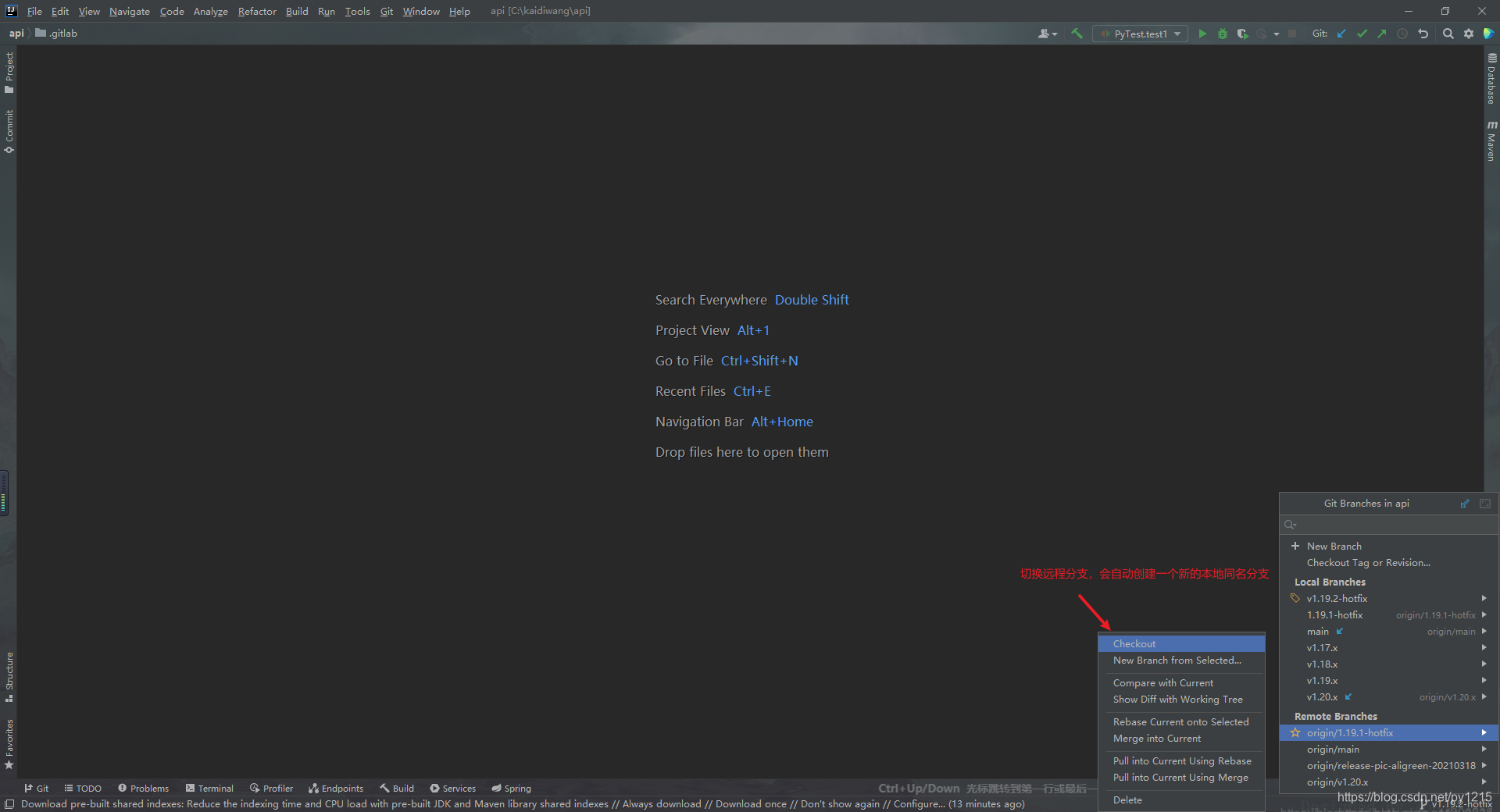This screenshot has height=812, width=1500.
Task: Choose Checkout in the context menu
Action: click(x=1181, y=643)
